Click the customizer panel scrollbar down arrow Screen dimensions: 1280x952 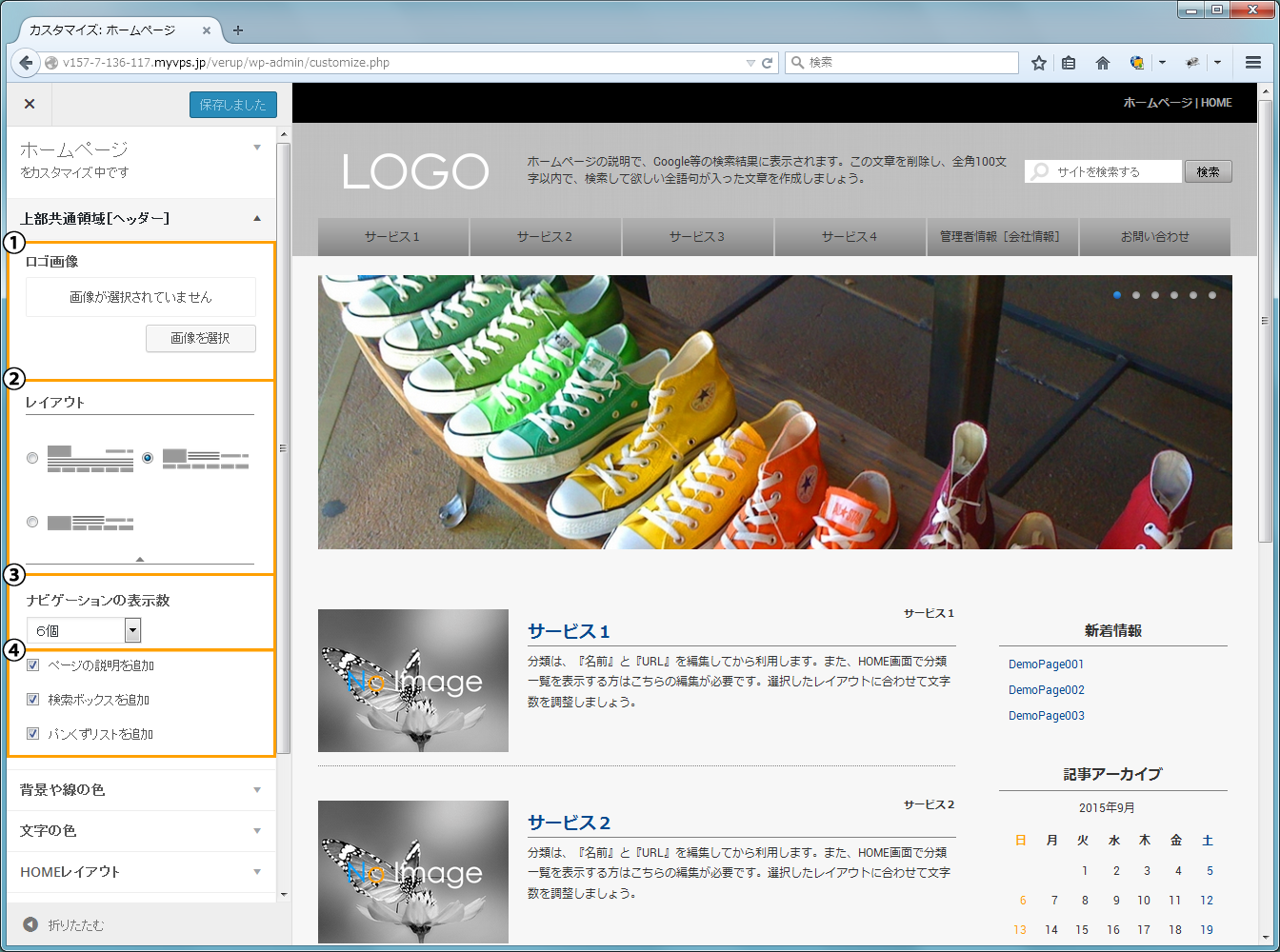point(283,894)
